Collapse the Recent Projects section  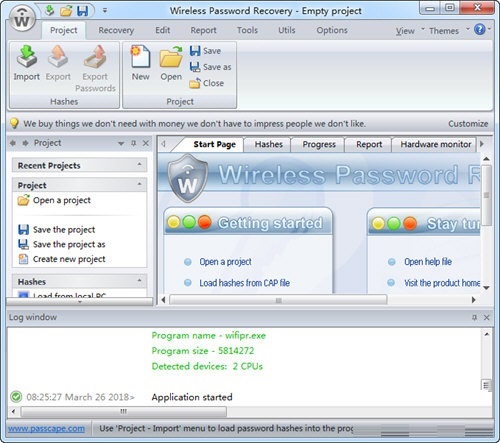(139, 164)
